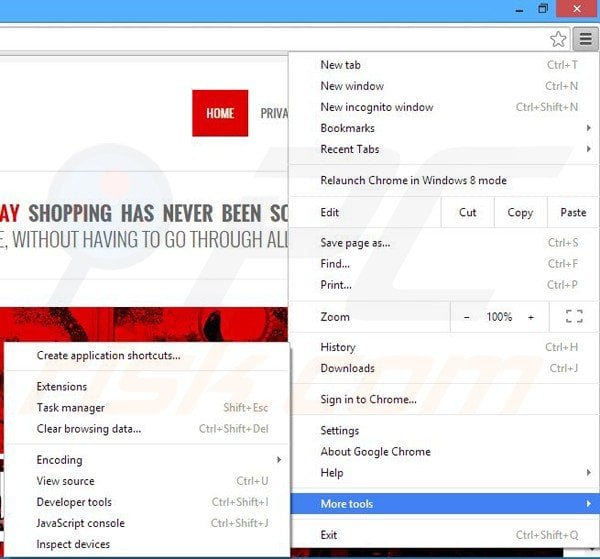The height and width of the screenshot is (559, 600).
Task: Open the Encoding submenu entry
Action: click(147, 460)
